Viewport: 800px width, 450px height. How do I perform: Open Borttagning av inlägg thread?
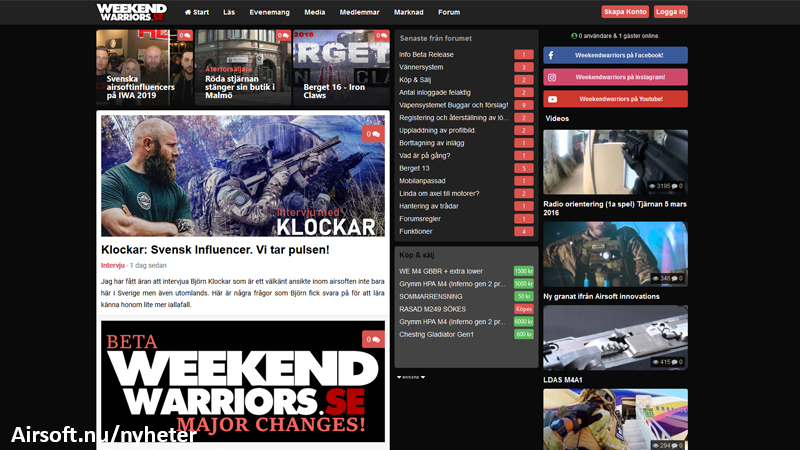[x=432, y=143]
